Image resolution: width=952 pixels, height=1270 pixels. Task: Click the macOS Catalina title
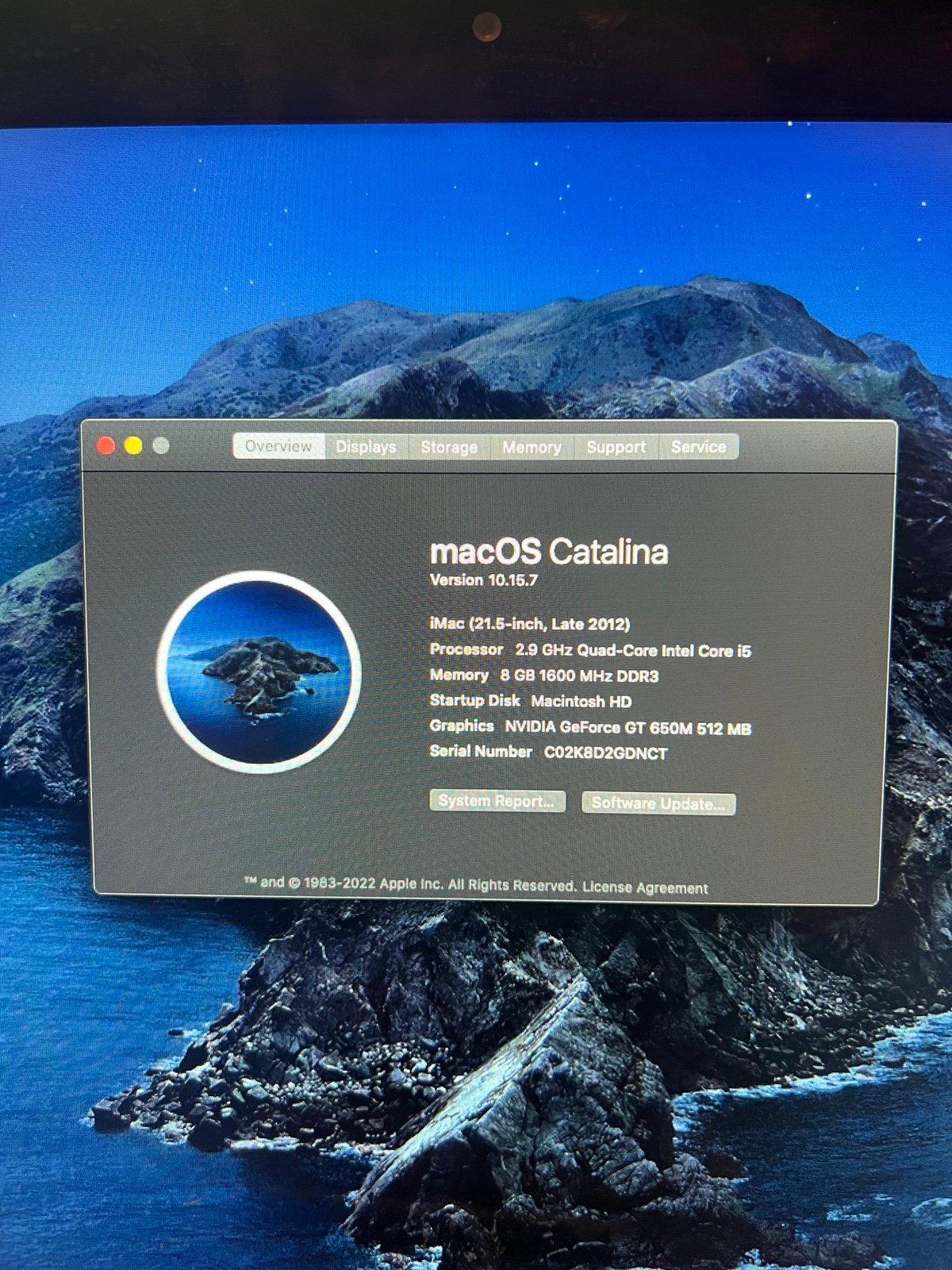(x=549, y=551)
